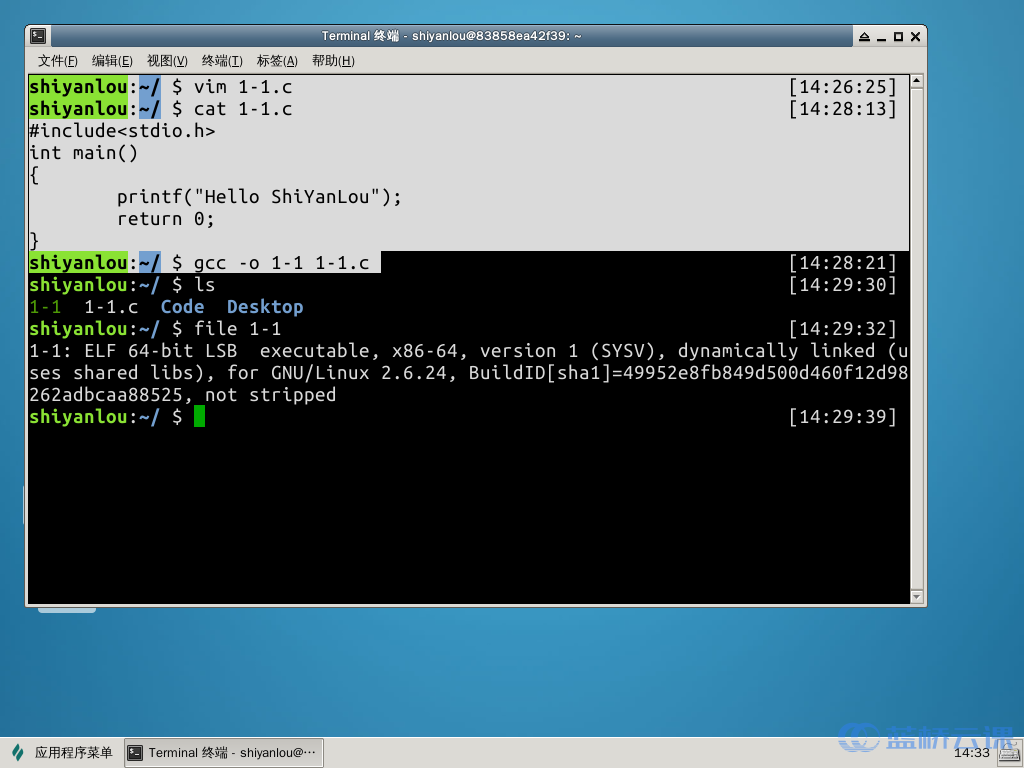This screenshot has width=1024, height=768.
Task: Click the 14:33 clock in the panel
Action: pos(972,753)
